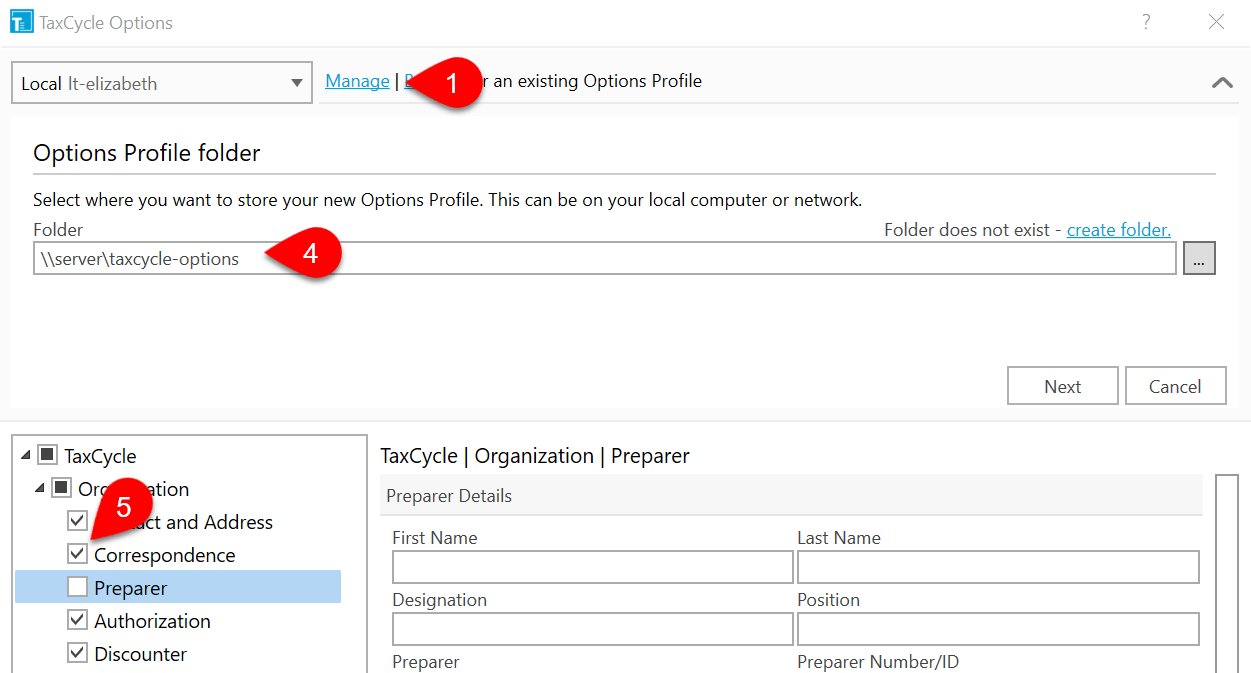The height and width of the screenshot is (673, 1251).
Task: Open the Local lt-elizabeth profile dropdown
Action: click(x=162, y=83)
